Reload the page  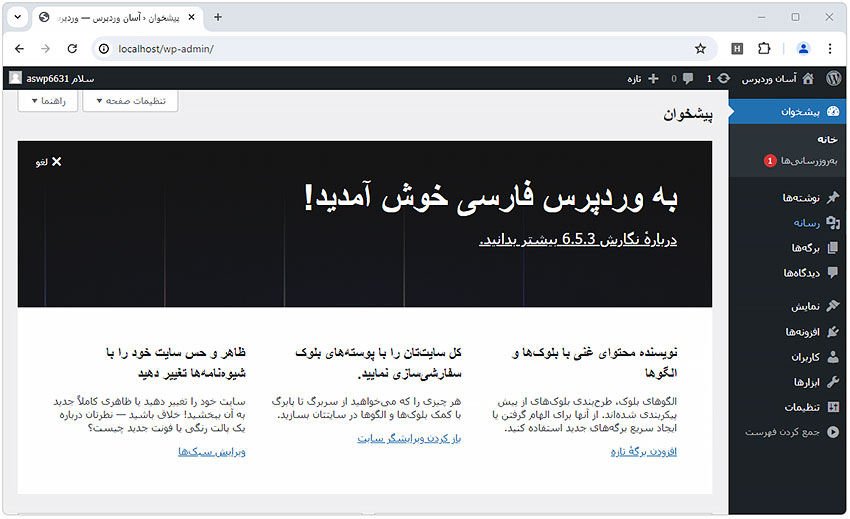click(x=72, y=49)
